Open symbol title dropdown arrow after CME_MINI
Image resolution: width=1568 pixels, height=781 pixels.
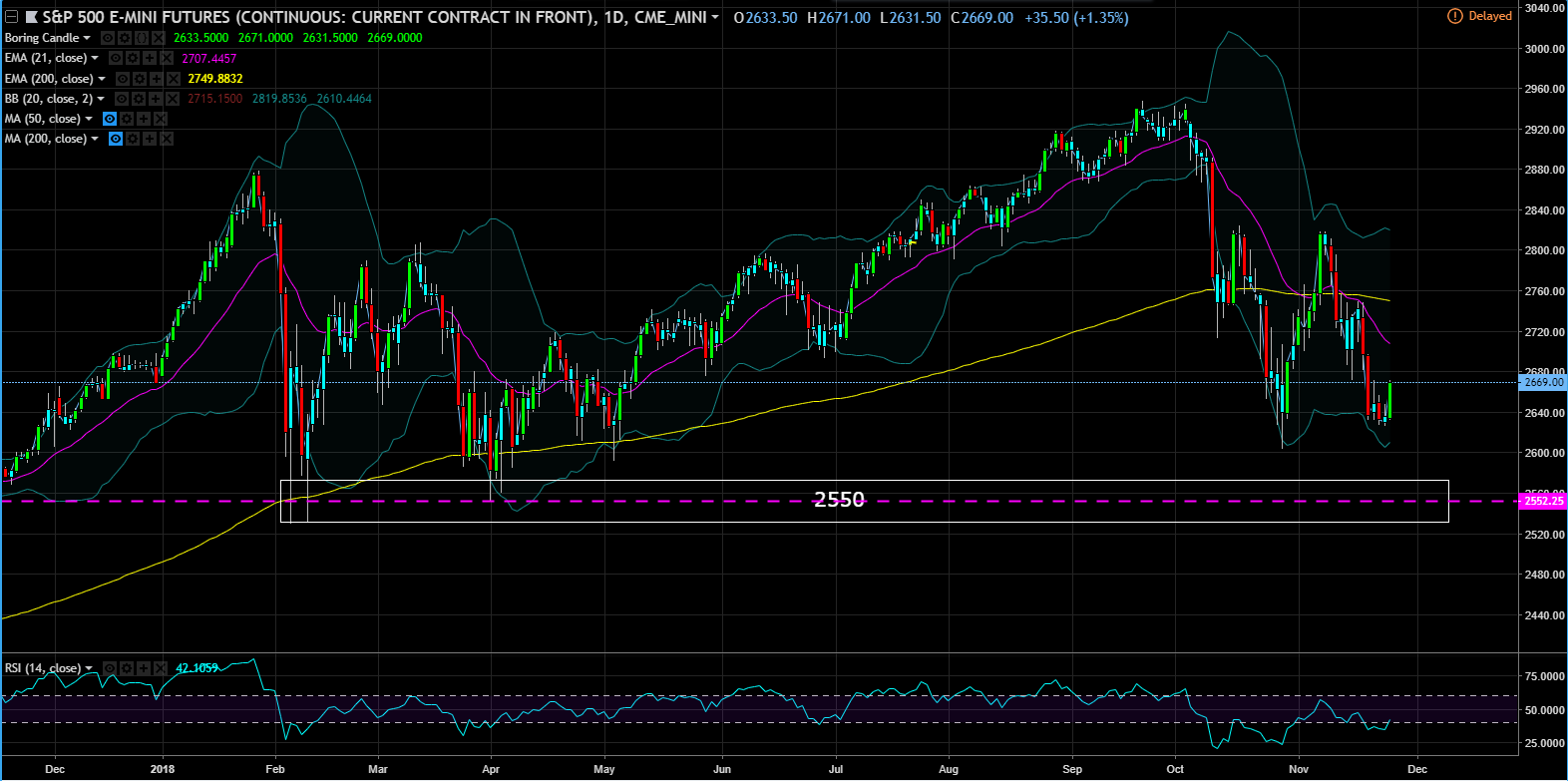715,18
